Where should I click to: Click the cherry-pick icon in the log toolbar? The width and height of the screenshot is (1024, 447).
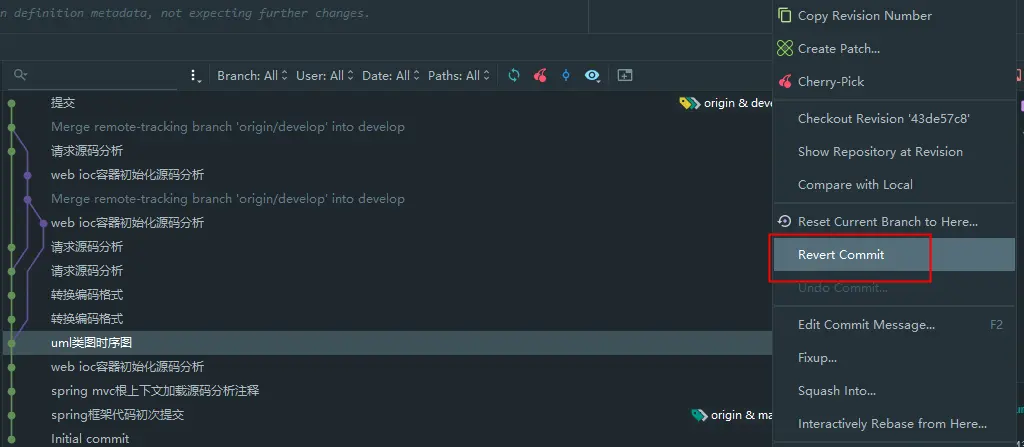point(540,76)
